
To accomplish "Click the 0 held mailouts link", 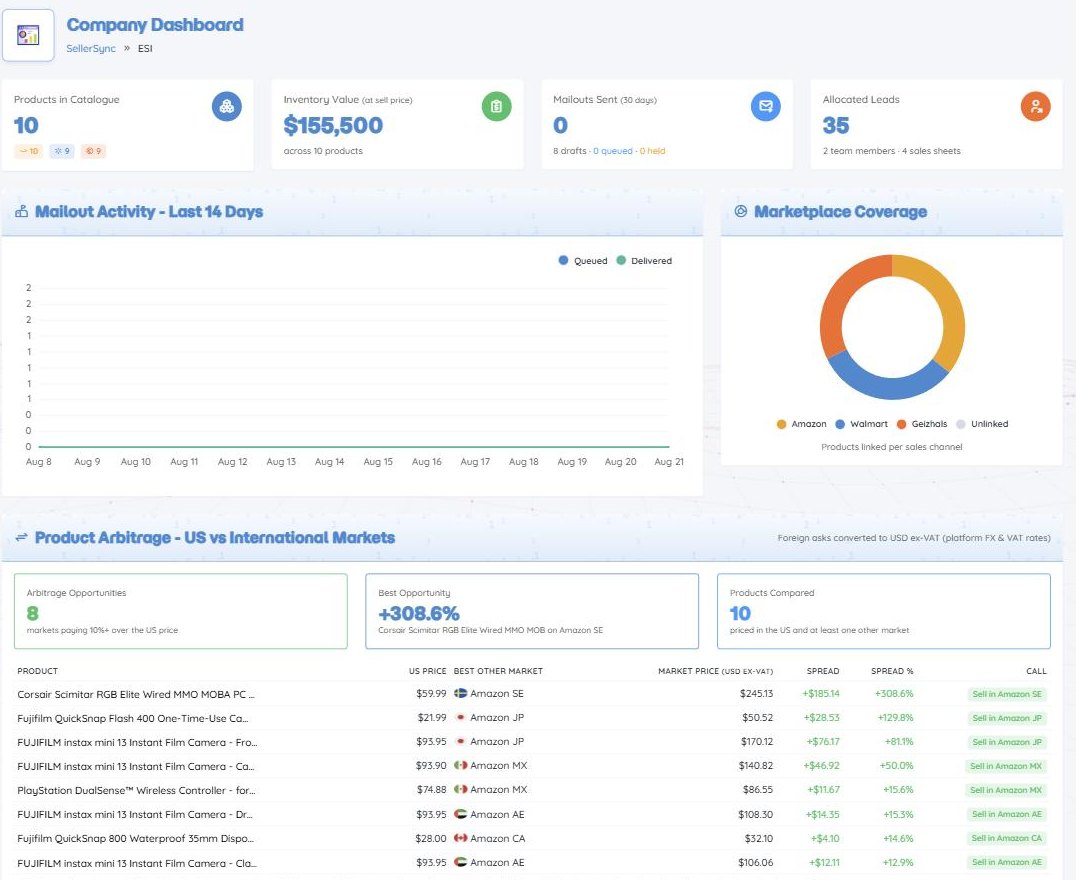I will [653, 151].
